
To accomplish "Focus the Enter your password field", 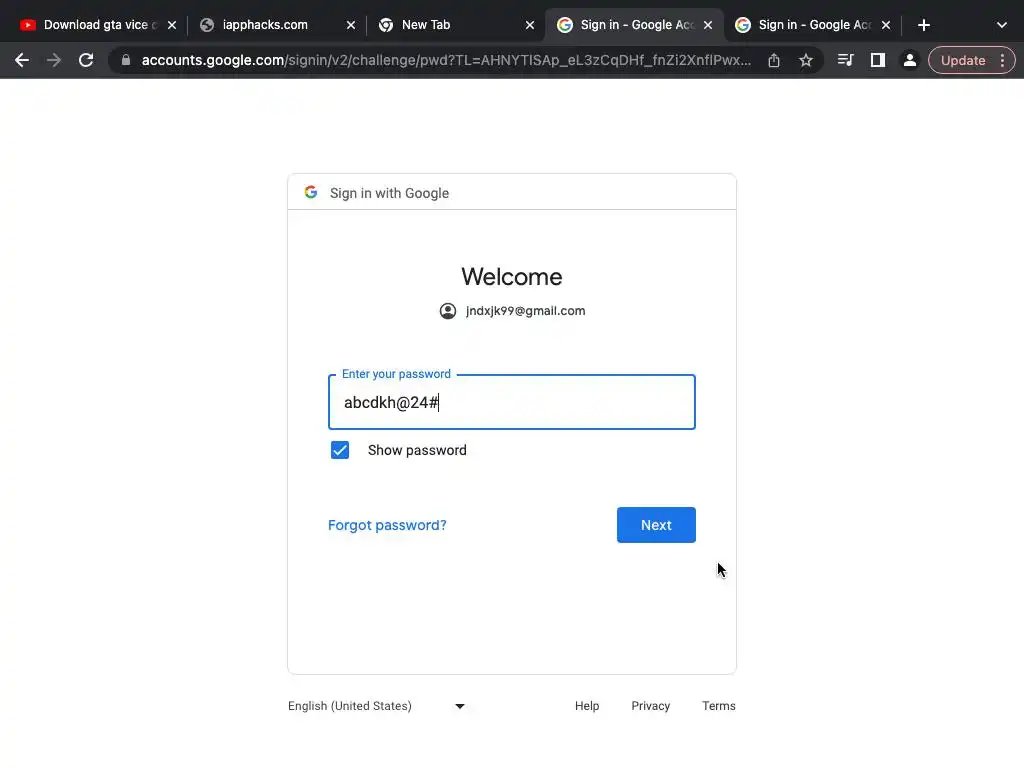I will tap(511, 402).
